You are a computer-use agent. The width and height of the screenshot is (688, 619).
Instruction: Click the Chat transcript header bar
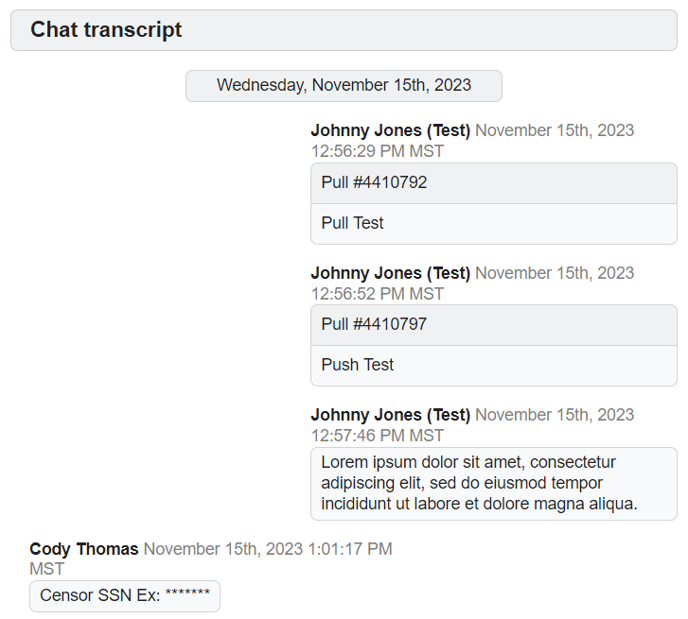click(343, 30)
